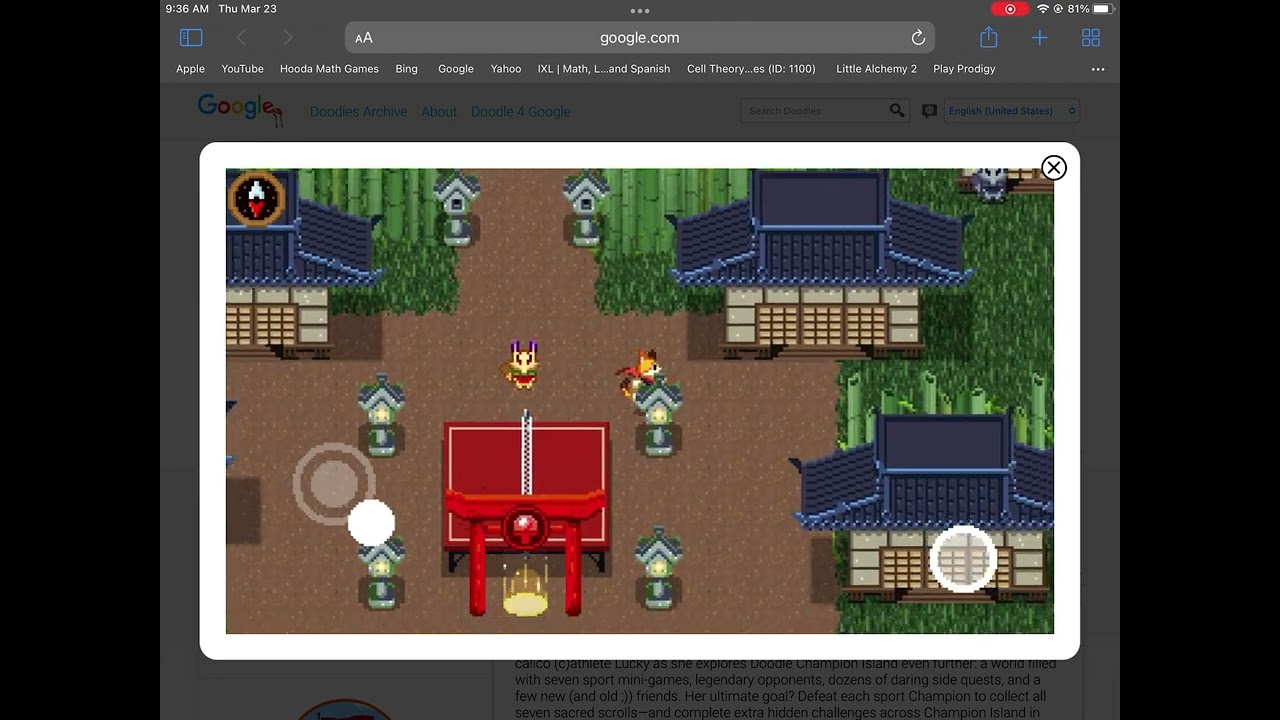Open the Doodle 4 Google link
The height and width of the screenshot is (720, 1280).
[521, 112]
